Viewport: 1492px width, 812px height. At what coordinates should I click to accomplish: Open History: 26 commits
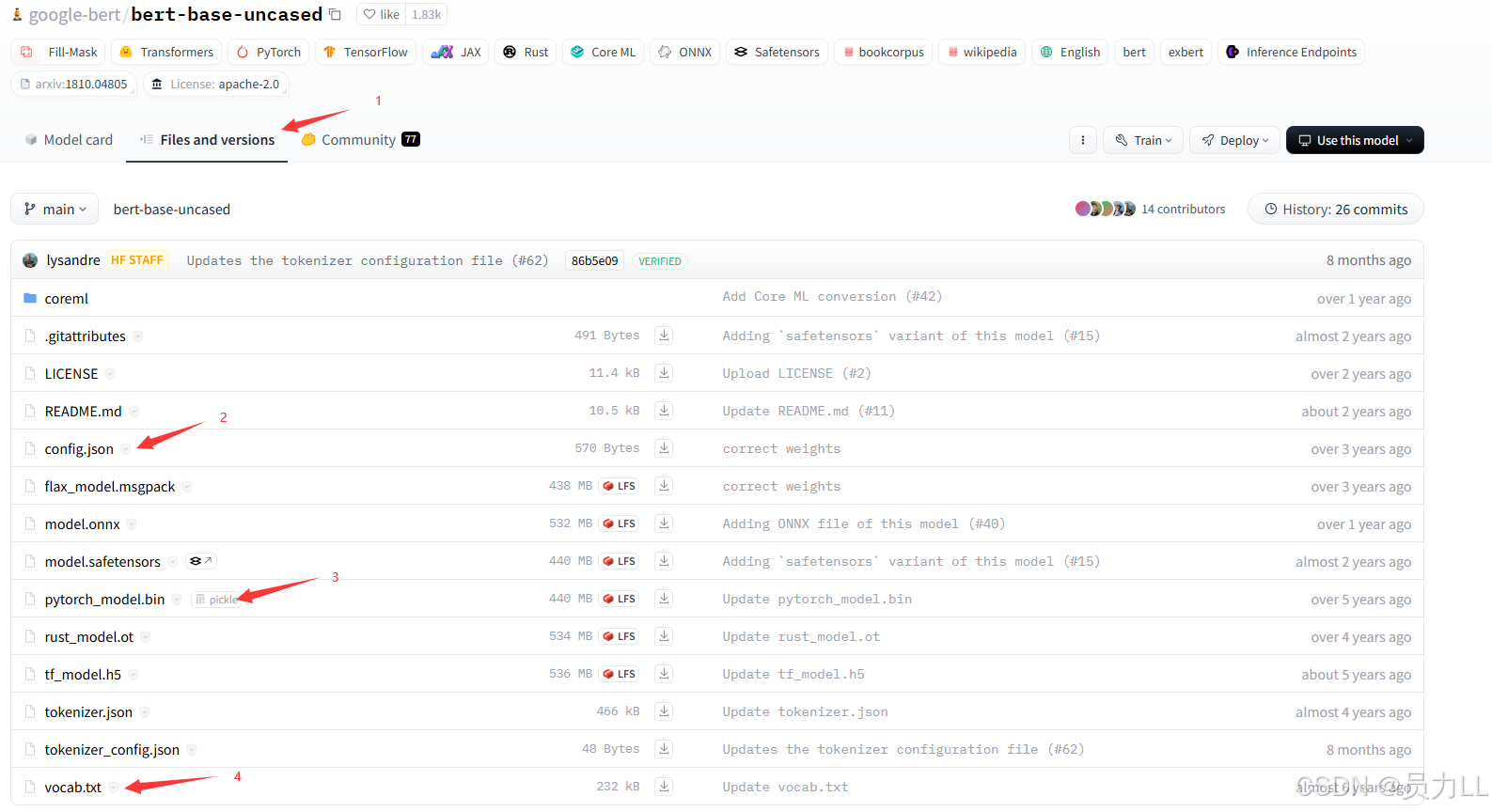[x=1336, y=209]
